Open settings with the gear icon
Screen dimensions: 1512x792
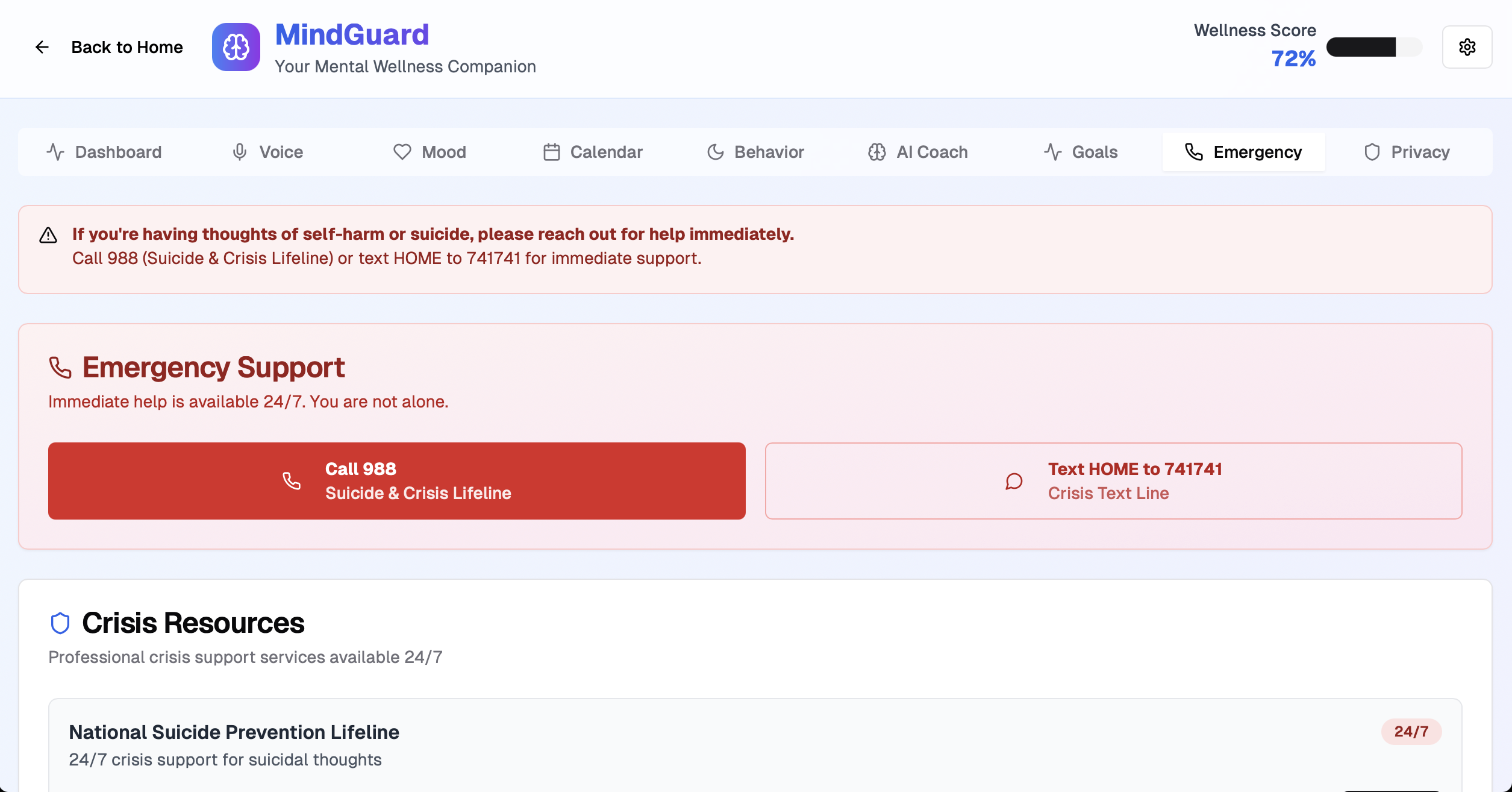pos(1467,46)
